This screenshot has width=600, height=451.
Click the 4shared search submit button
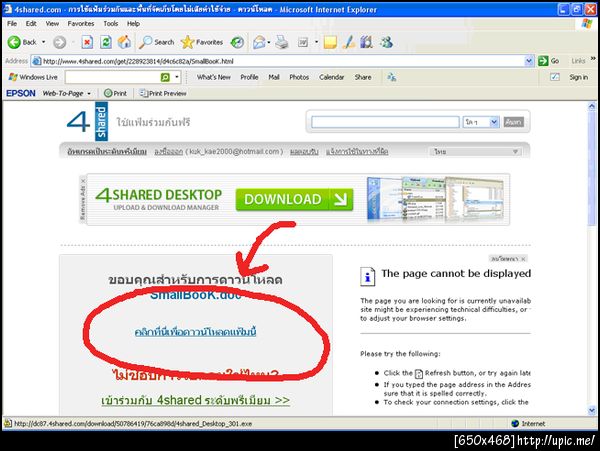(x=513, y=122)
